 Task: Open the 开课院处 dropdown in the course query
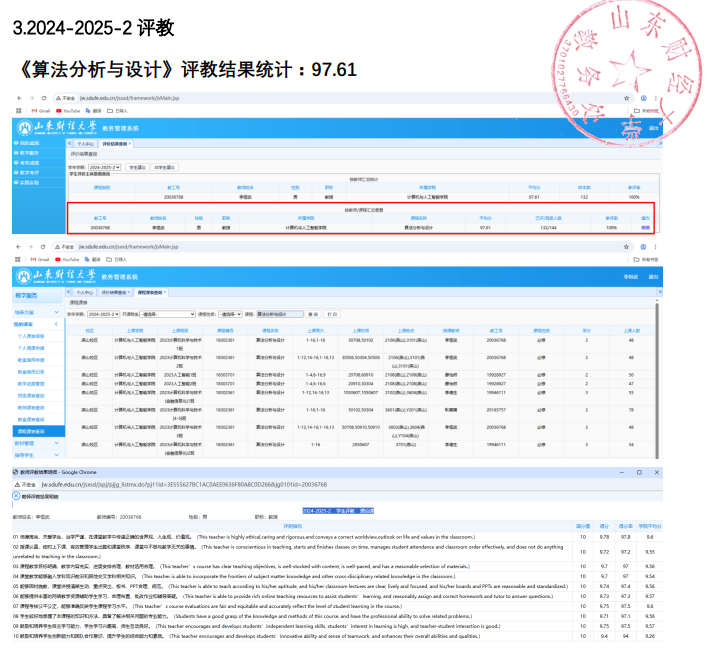(165, 313)
